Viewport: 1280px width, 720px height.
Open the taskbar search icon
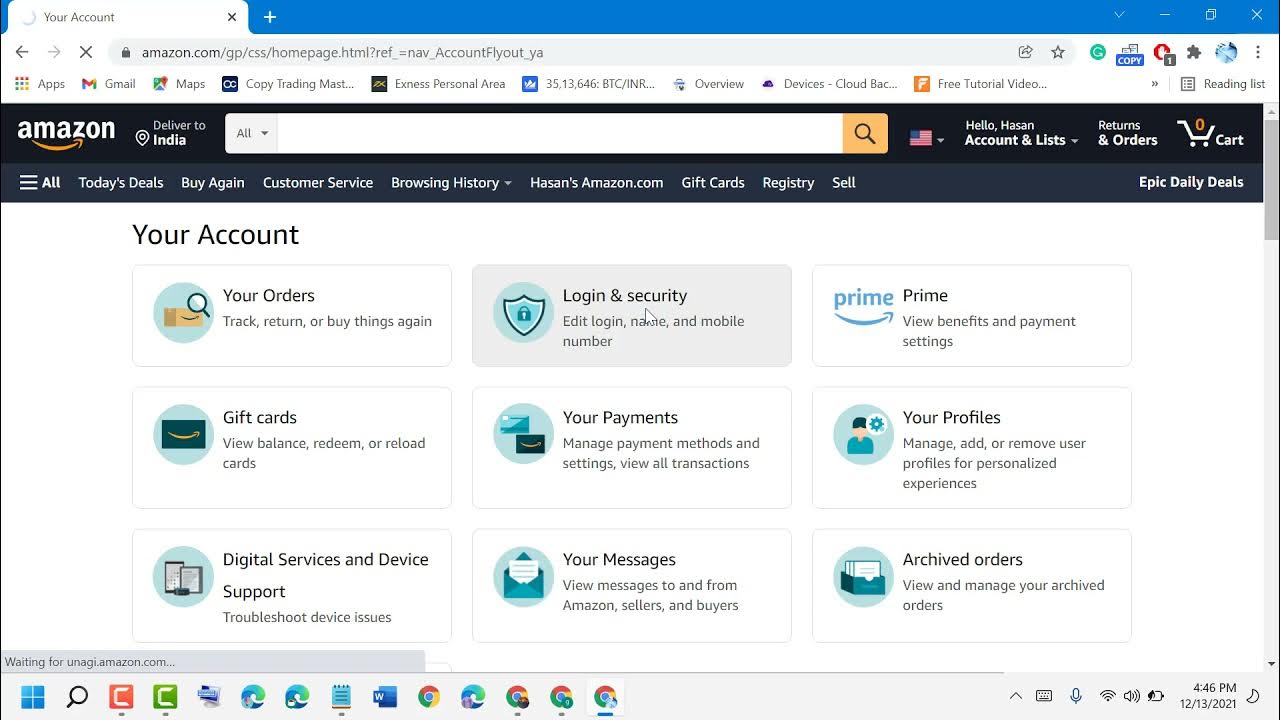coord(77,697)
